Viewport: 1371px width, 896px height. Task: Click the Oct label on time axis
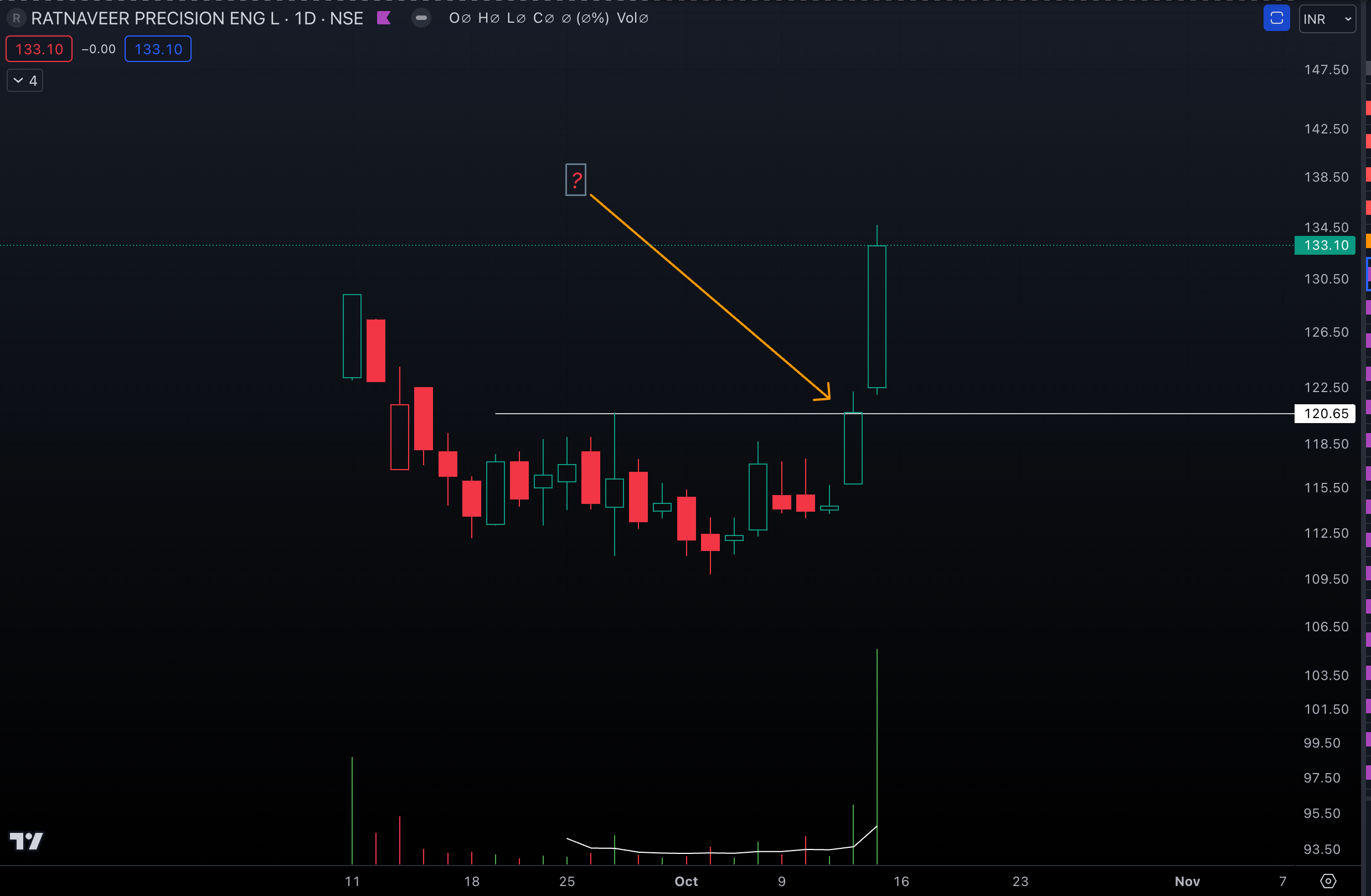(686, 881)
